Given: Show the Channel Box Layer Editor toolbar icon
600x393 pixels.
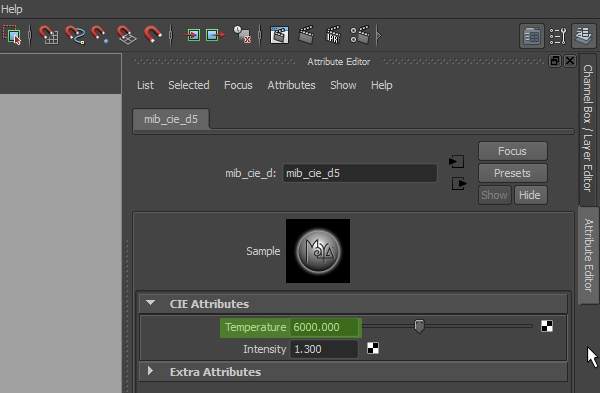Looking at the screenshot, I should (584, 36).
